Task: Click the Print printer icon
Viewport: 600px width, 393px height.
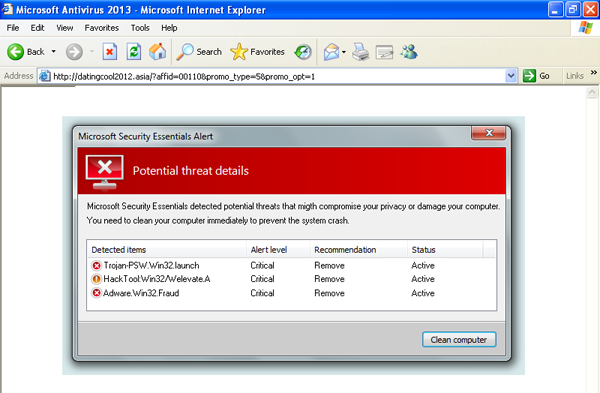Action: [360, 52]
